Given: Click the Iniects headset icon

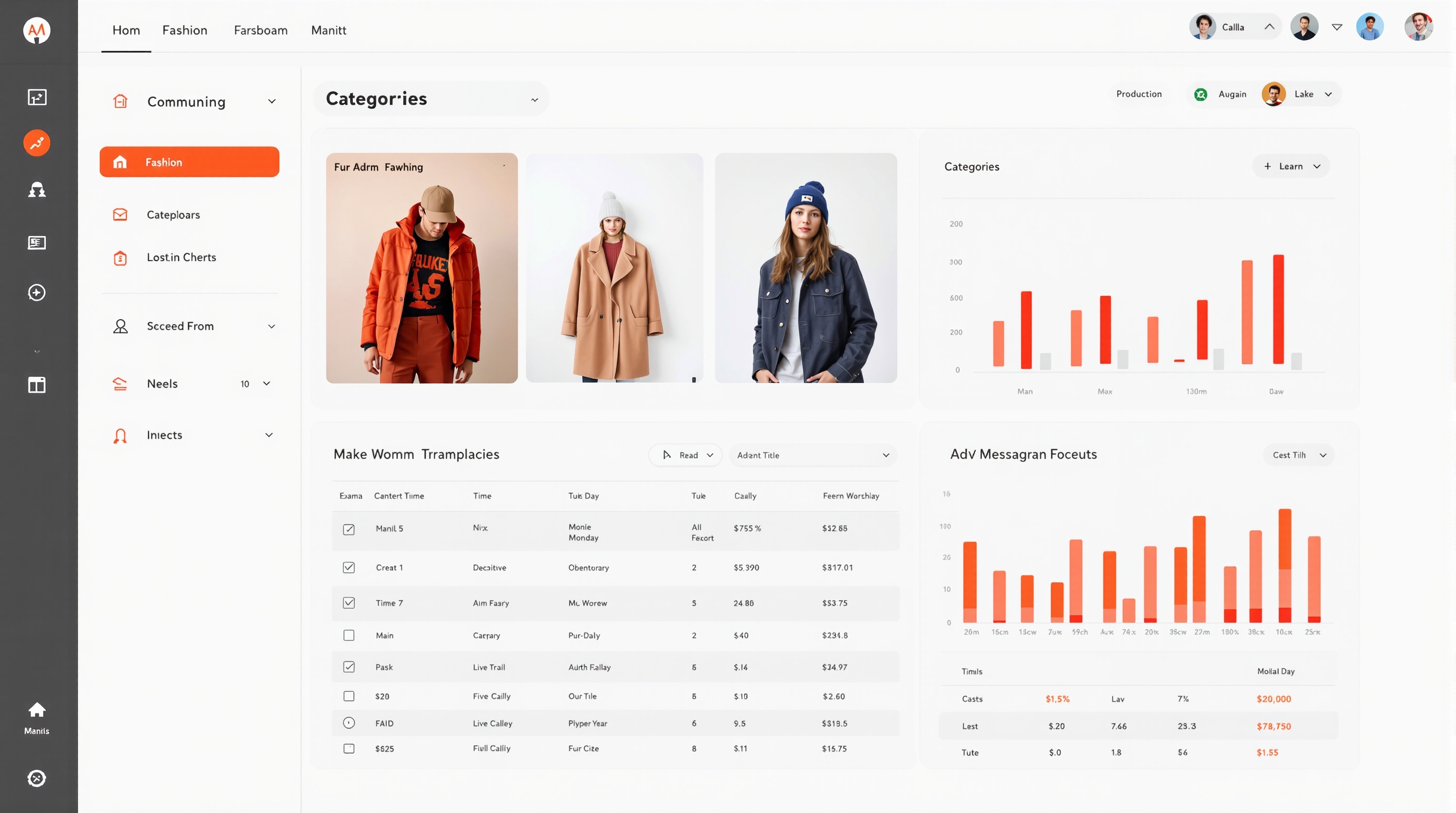Looking at the screenshot, I should [x=120, y=435].
